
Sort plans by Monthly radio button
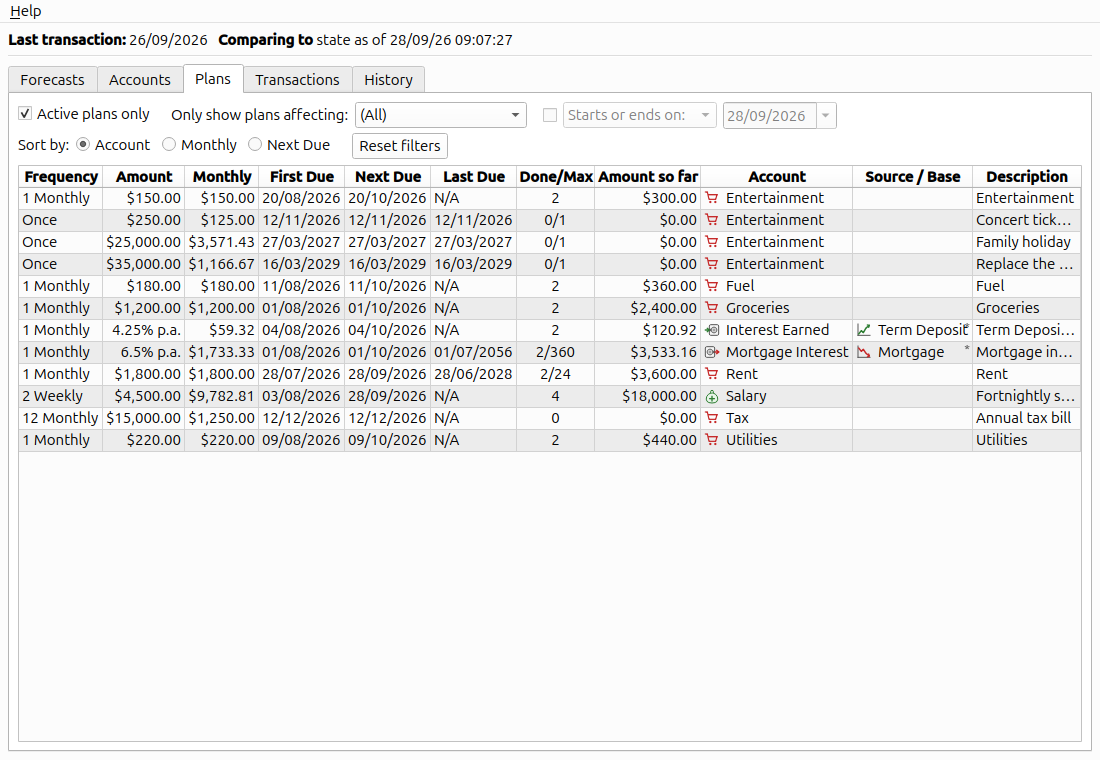pos(168,144)
